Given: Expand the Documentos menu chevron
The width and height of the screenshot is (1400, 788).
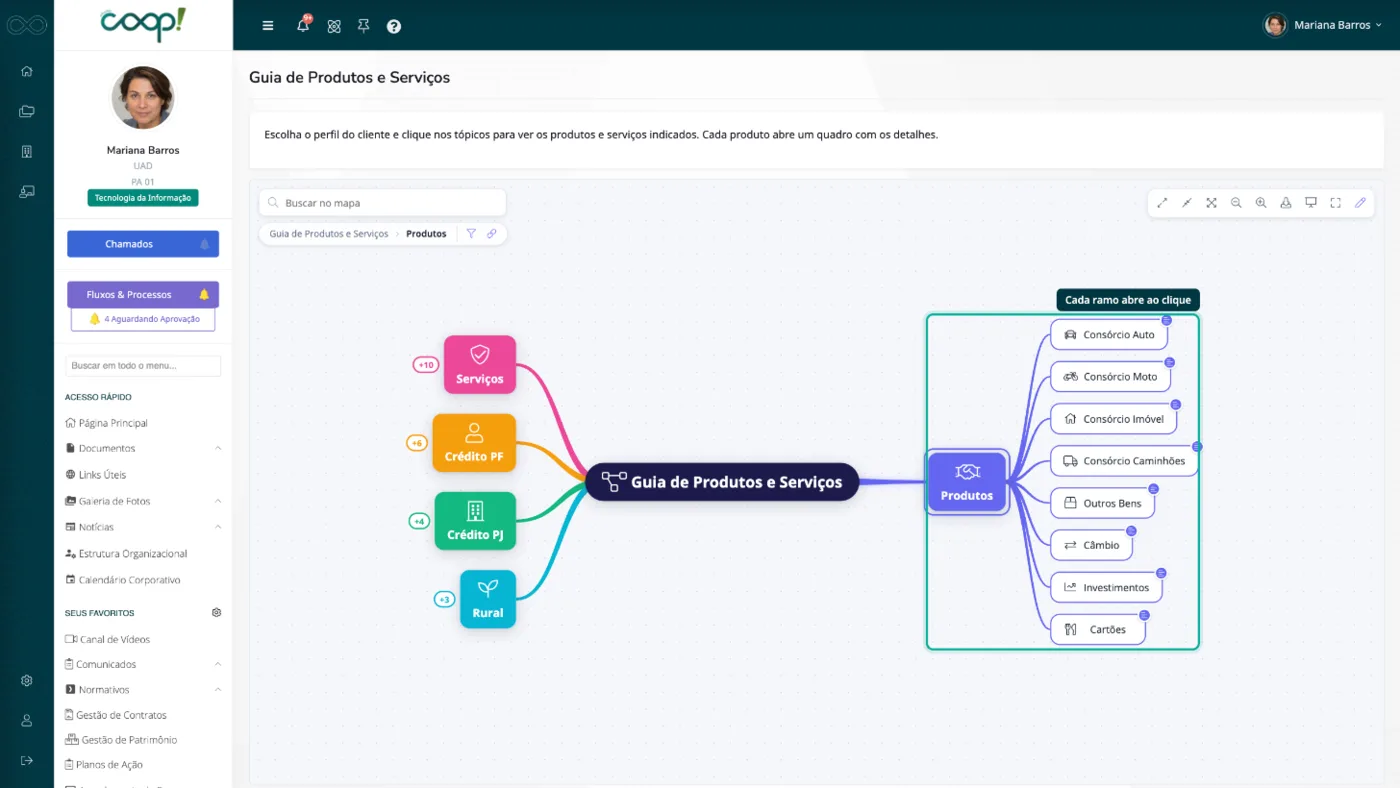Looking at the screenshot, I should [218, 449].
